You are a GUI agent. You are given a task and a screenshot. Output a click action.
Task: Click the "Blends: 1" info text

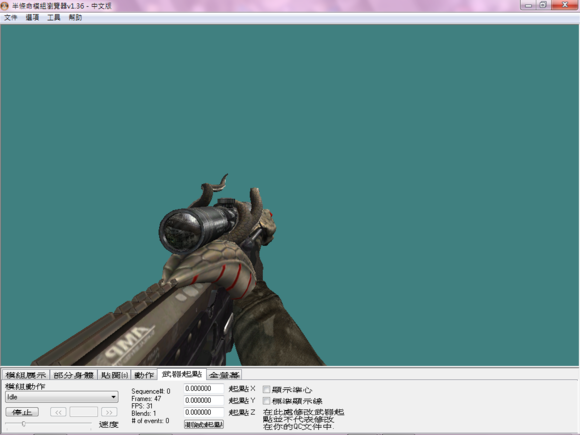144,413
